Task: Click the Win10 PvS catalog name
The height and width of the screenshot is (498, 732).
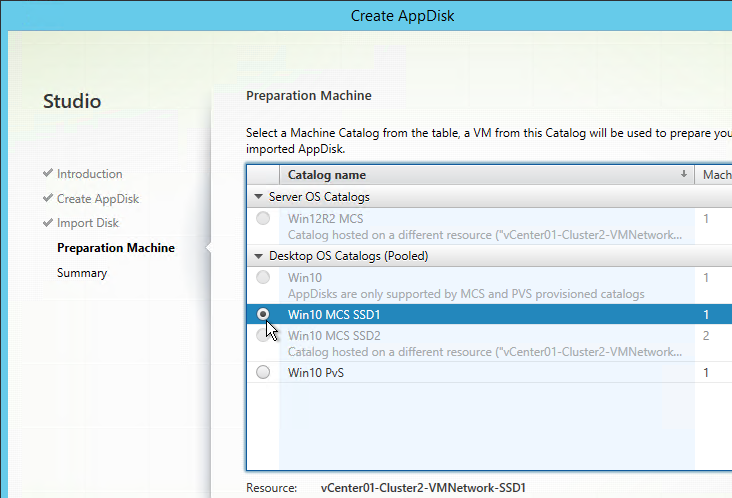Action: 316,372
